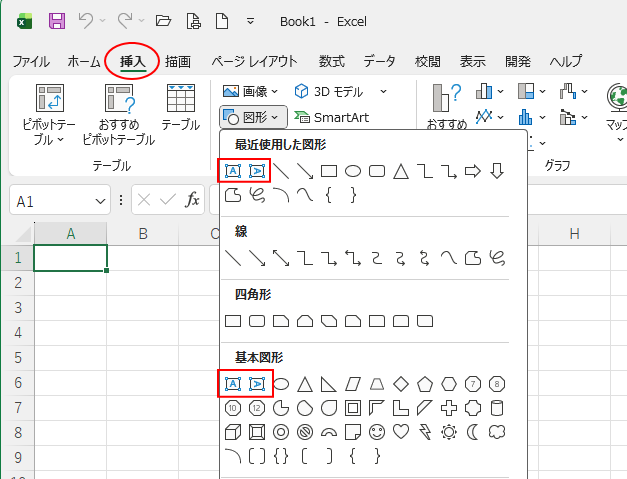Screen dimensions: 627x479
Task: Toggle the 図形 shapes dropdown button
Action: [x=253, y=117]
